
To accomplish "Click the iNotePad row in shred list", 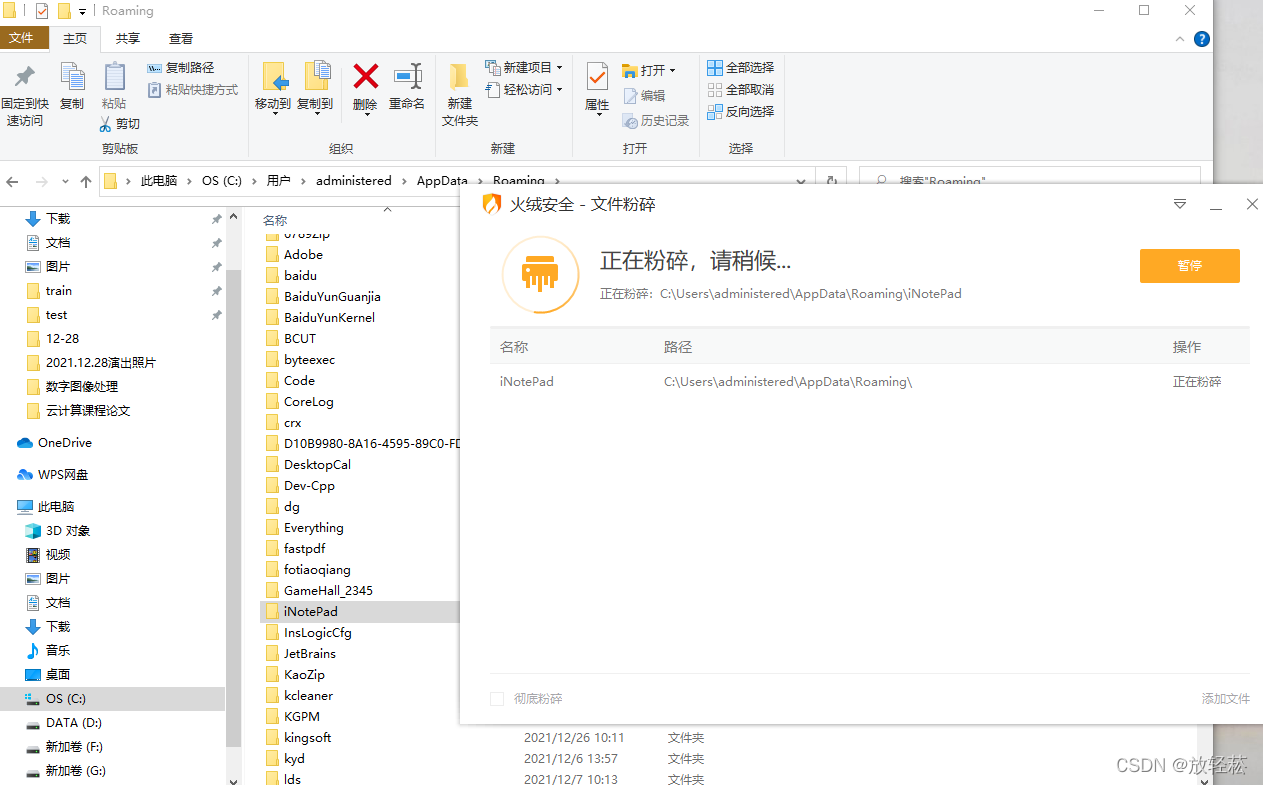I will (869, 382).
